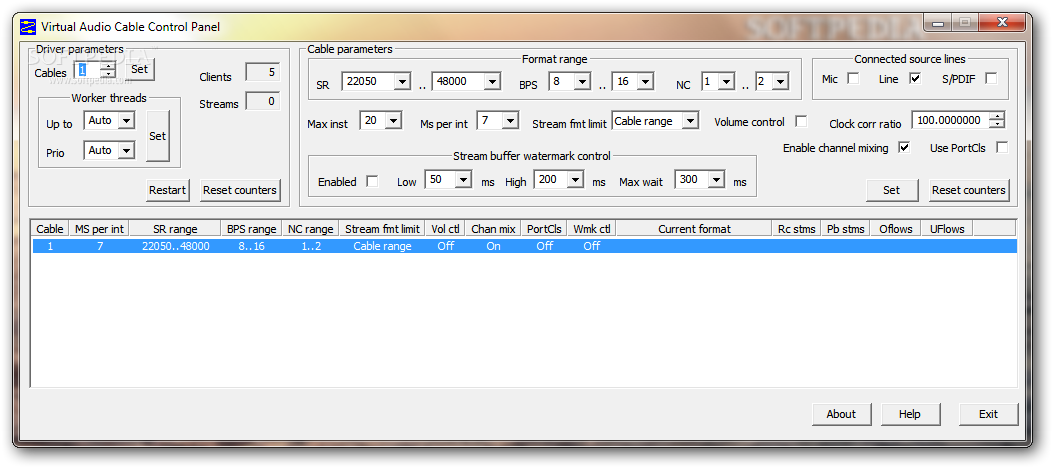Image resolution: width=1053 pixels, height=468 pixels.
Task: Click the Chan mix On cell
Action: (x=494, y=246)
